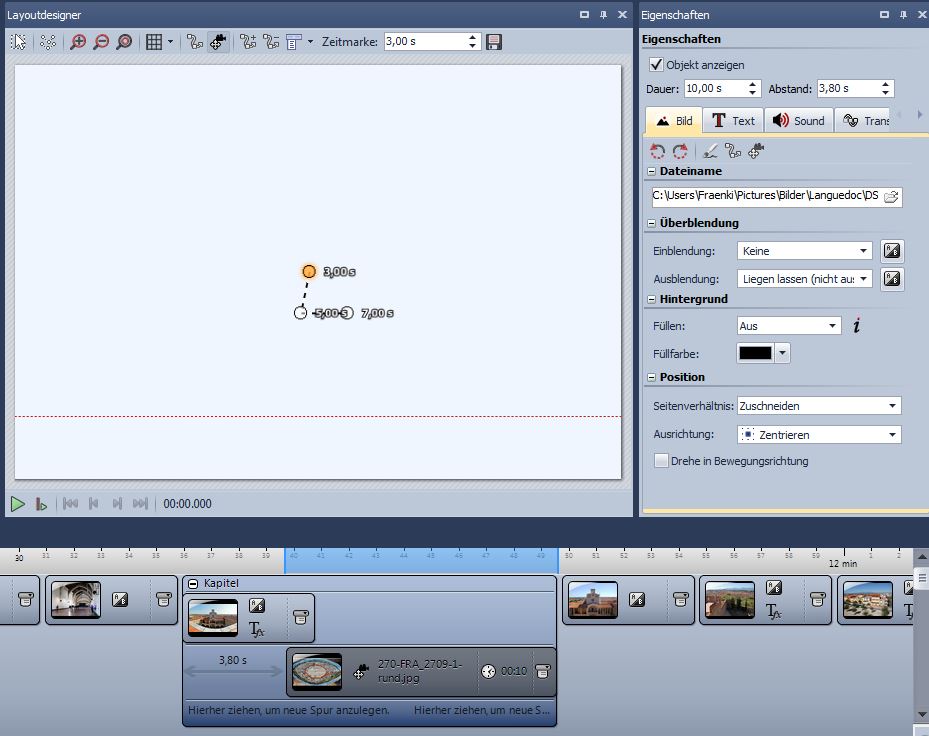Viewport: 929px width, 736px height.
Task: Select the camera pan tool in Layoutdesigner toolbar
Action: [x=218, y=42]
